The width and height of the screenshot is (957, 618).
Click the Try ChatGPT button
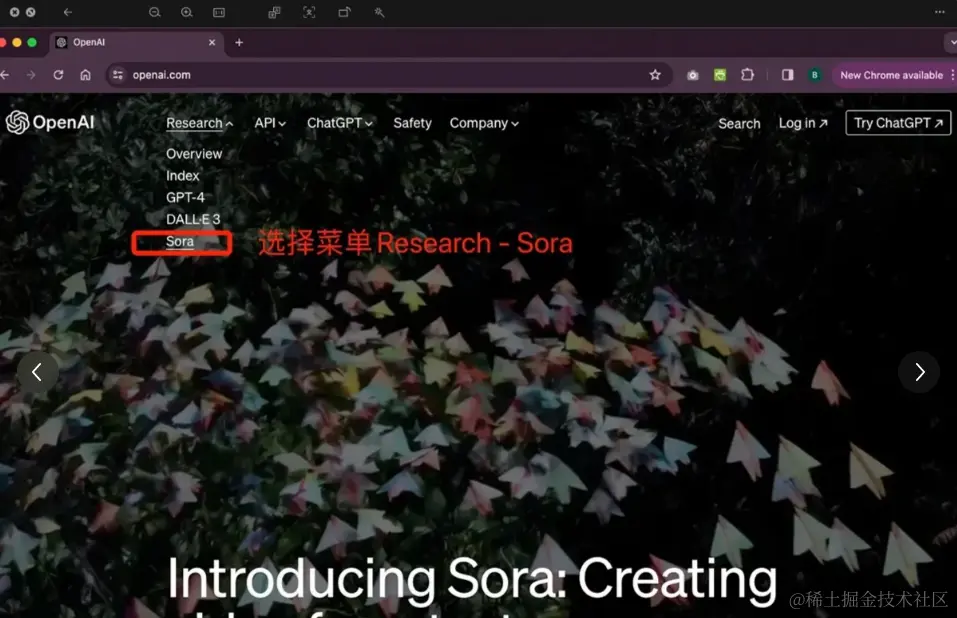pyautogui.click(x=898, y=123)
